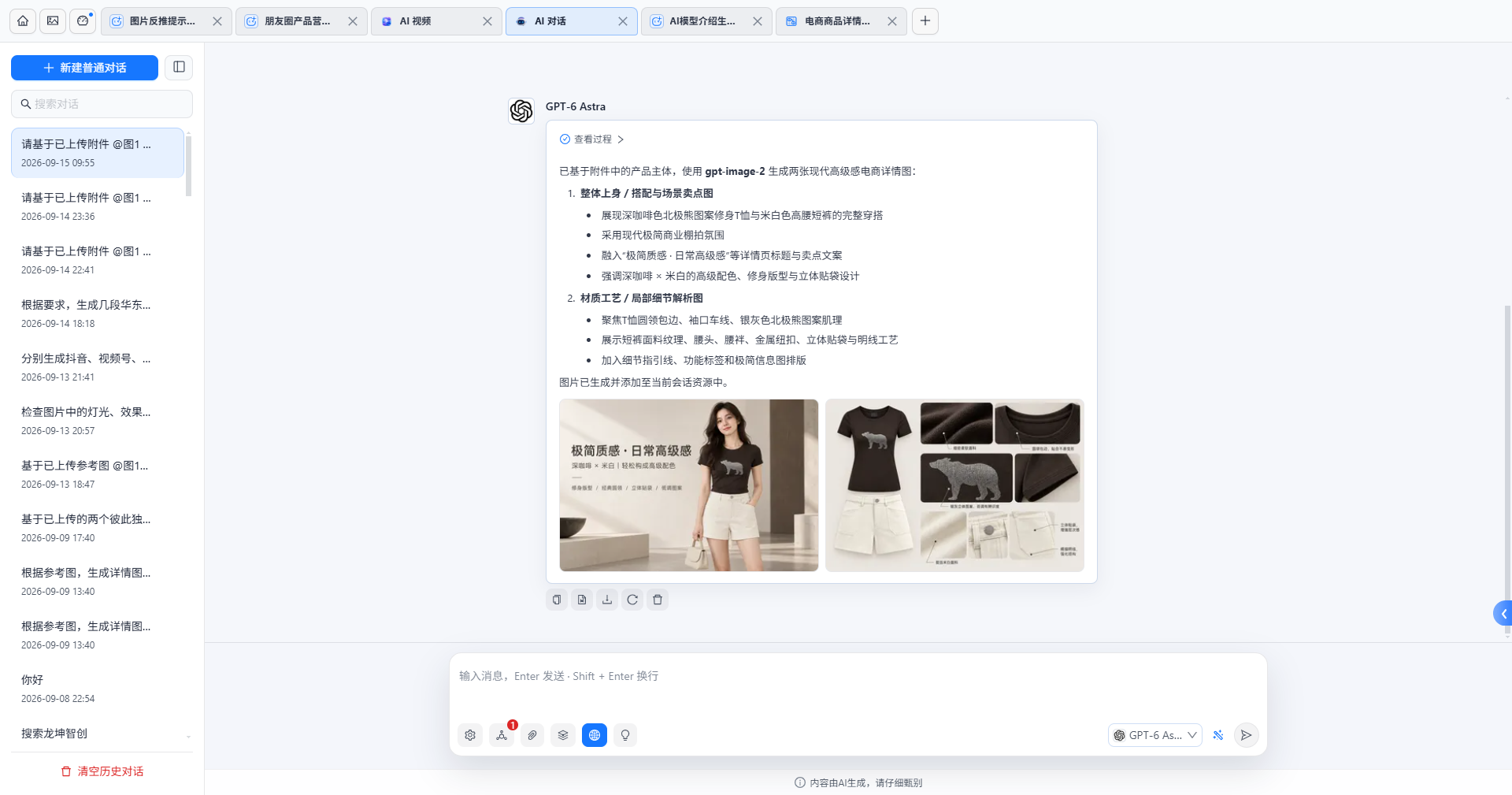Toggle web search globe button
The height and width of the screenshot is (795, 1512).
tap(595, 735)
